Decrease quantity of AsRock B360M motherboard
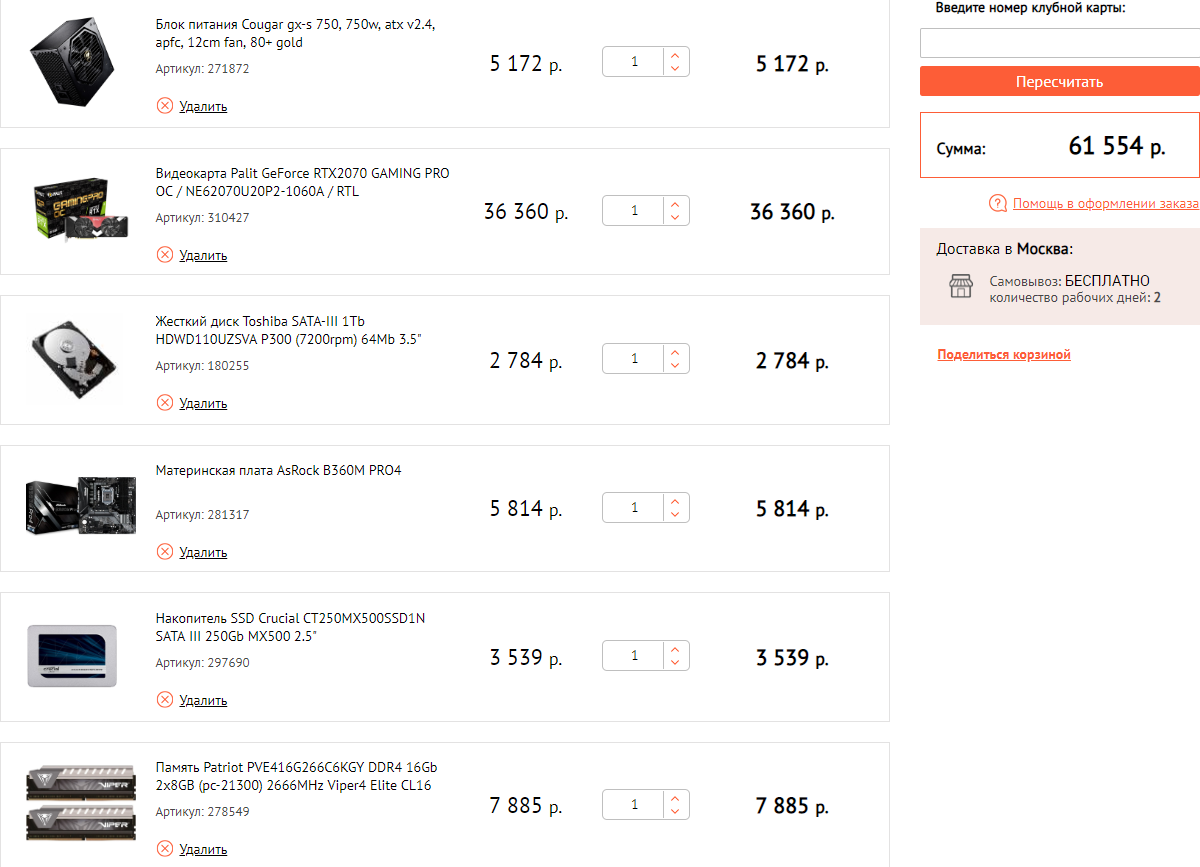The image size is (1200, 867). coord(675,515)
